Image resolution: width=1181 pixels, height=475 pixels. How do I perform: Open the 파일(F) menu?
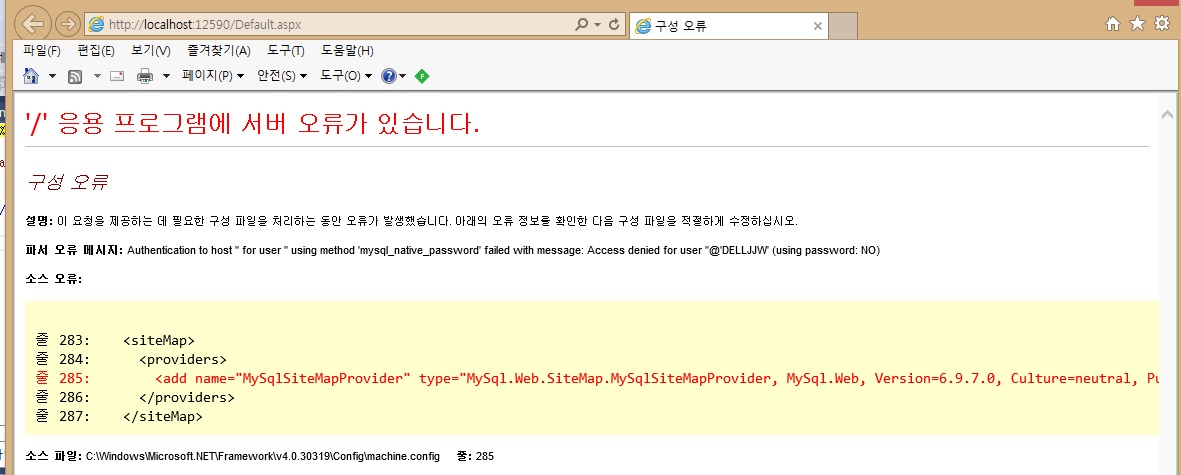[42, 51]
